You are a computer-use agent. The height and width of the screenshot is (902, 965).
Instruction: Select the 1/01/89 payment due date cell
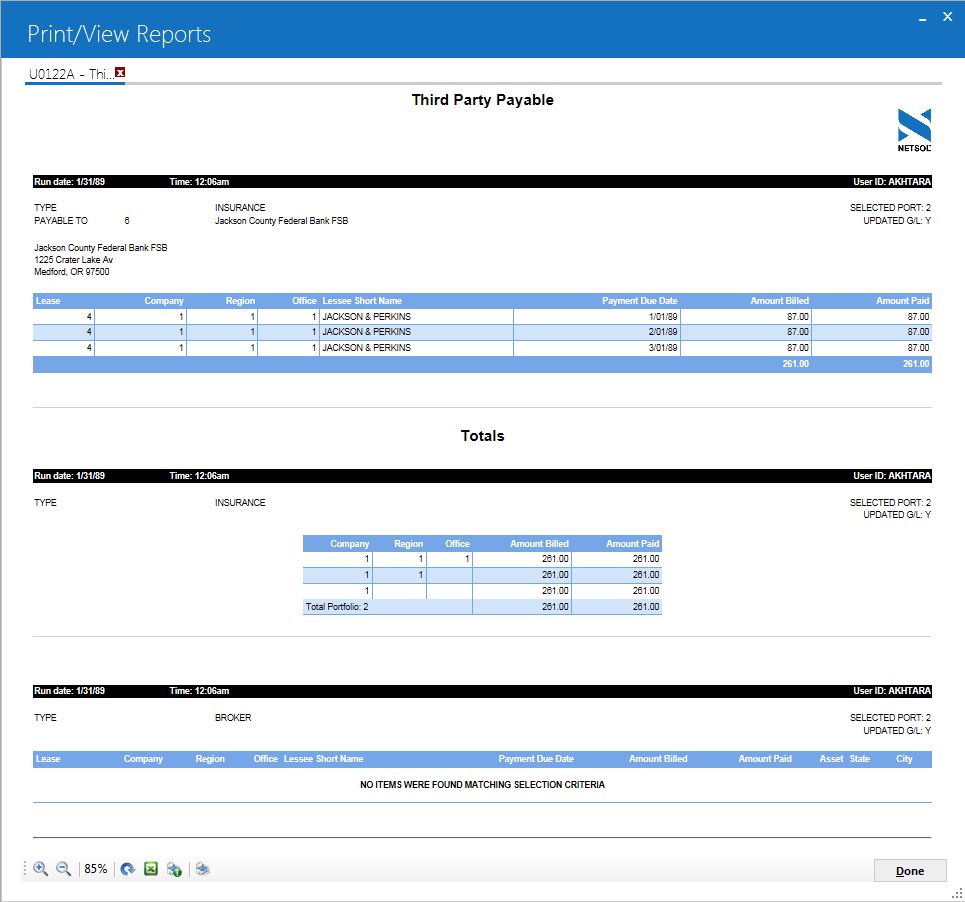click(x=597, y=316)
